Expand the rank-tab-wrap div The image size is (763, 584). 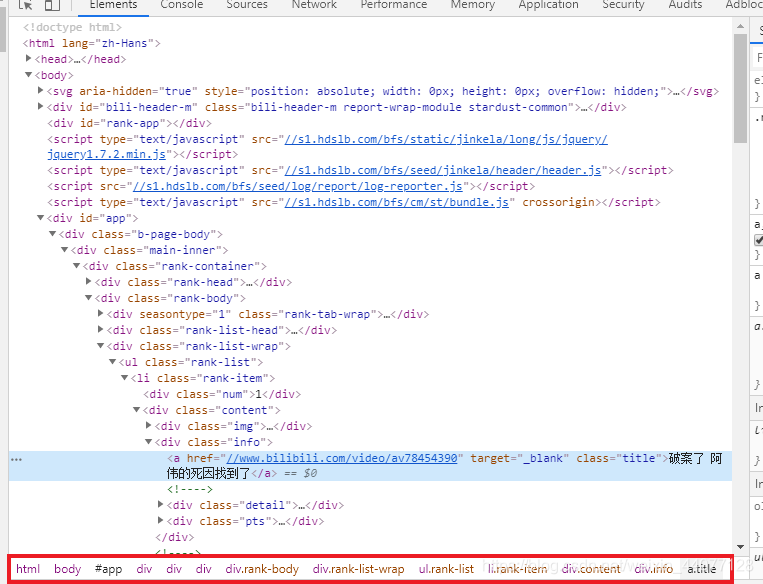tap(101, 313)
